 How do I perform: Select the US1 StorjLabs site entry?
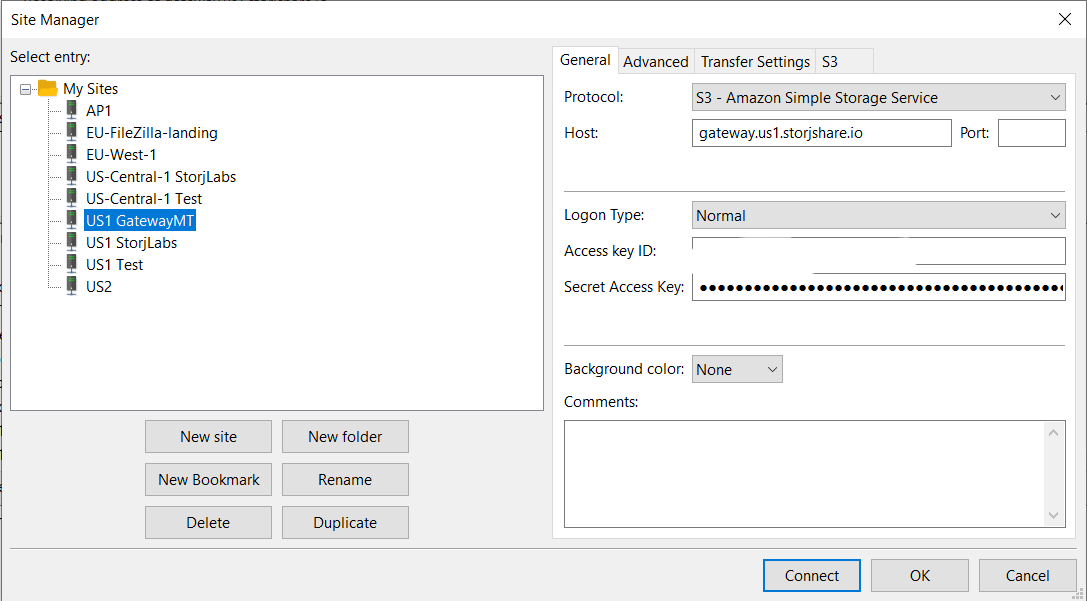[x=132, y=243]
